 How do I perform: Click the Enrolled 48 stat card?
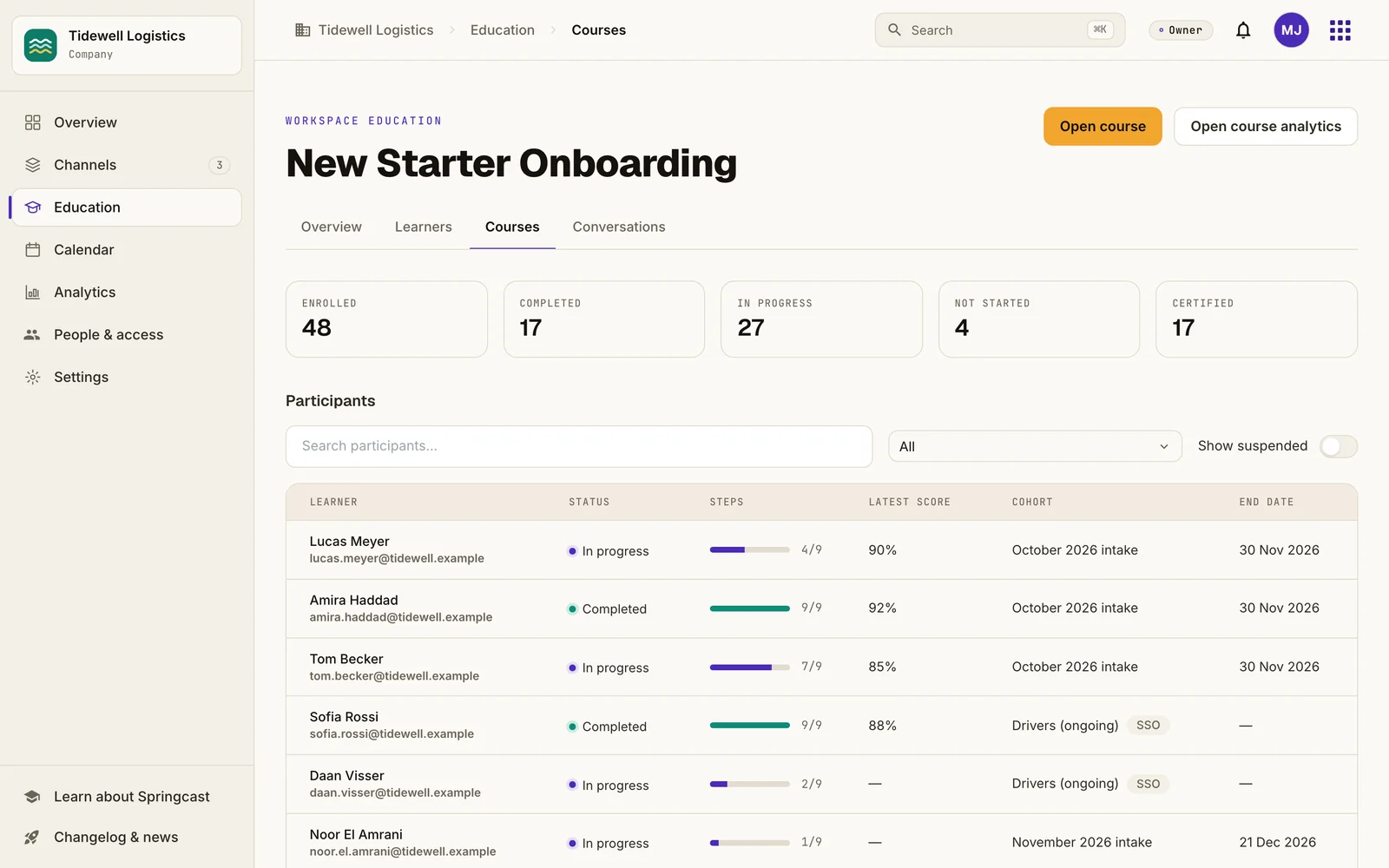click(x=386, y=319)
